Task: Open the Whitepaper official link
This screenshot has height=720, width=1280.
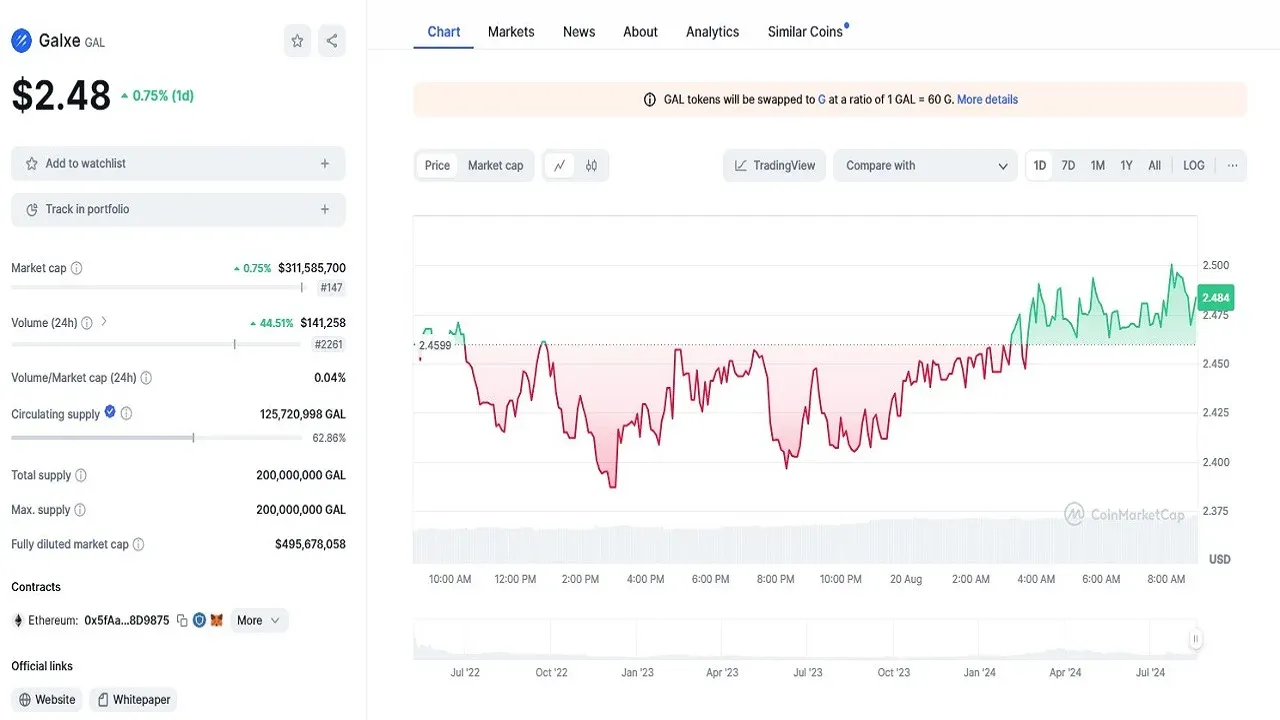Action: pos(133,700)
